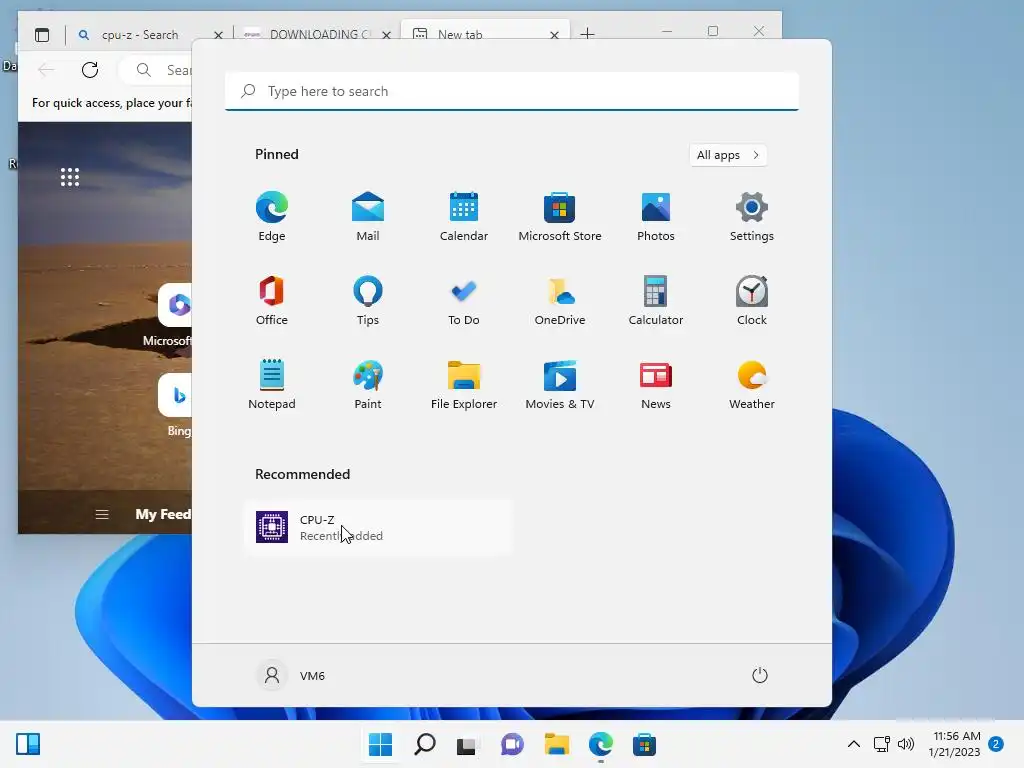Screen dimensions: 1024x768
Task: Open the network status tray icon
Action: point(882,744)
